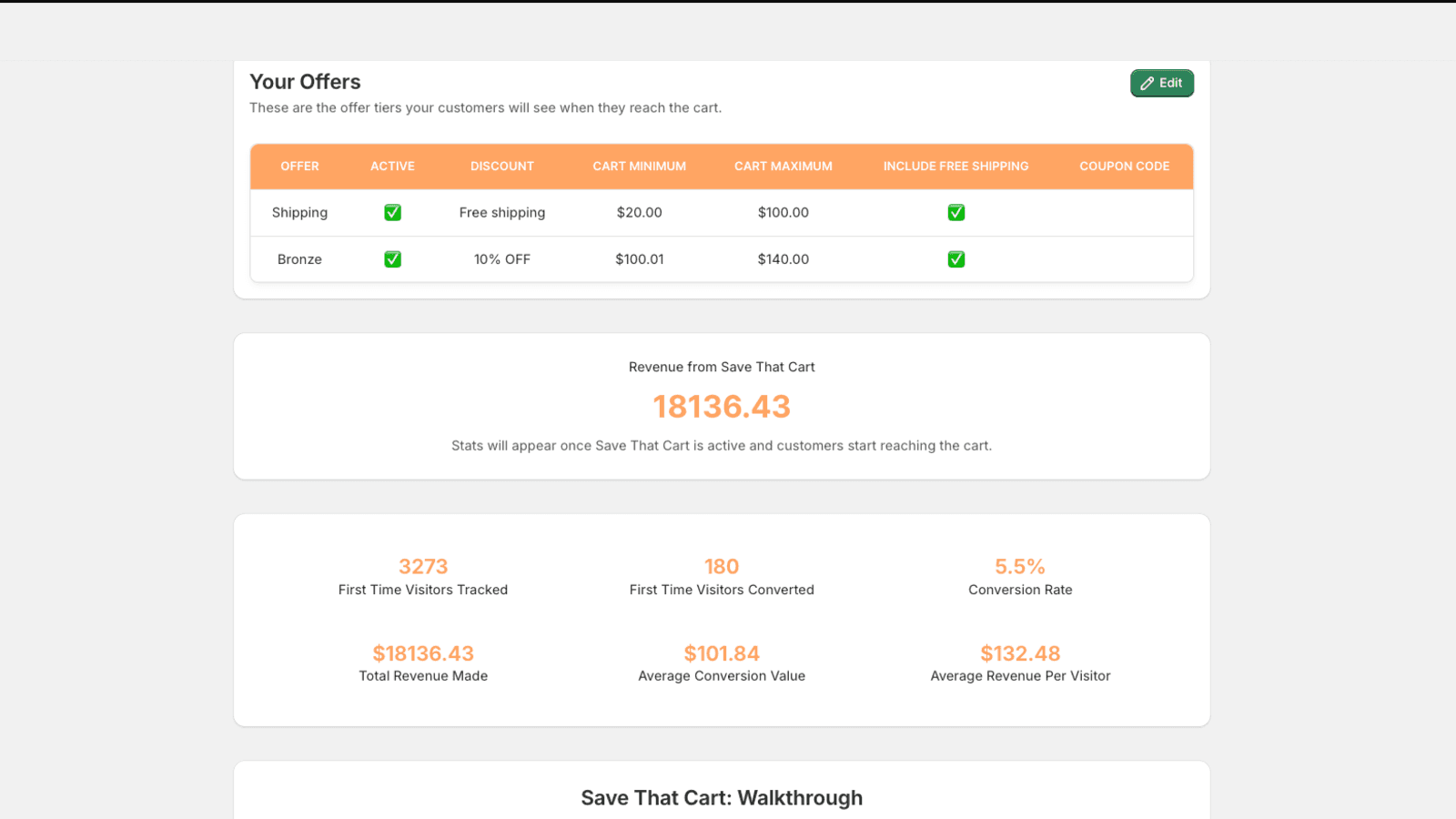Click the large 18136.43 revenue figure
This screenshot has height=819, width=1456.
(722, 407)
